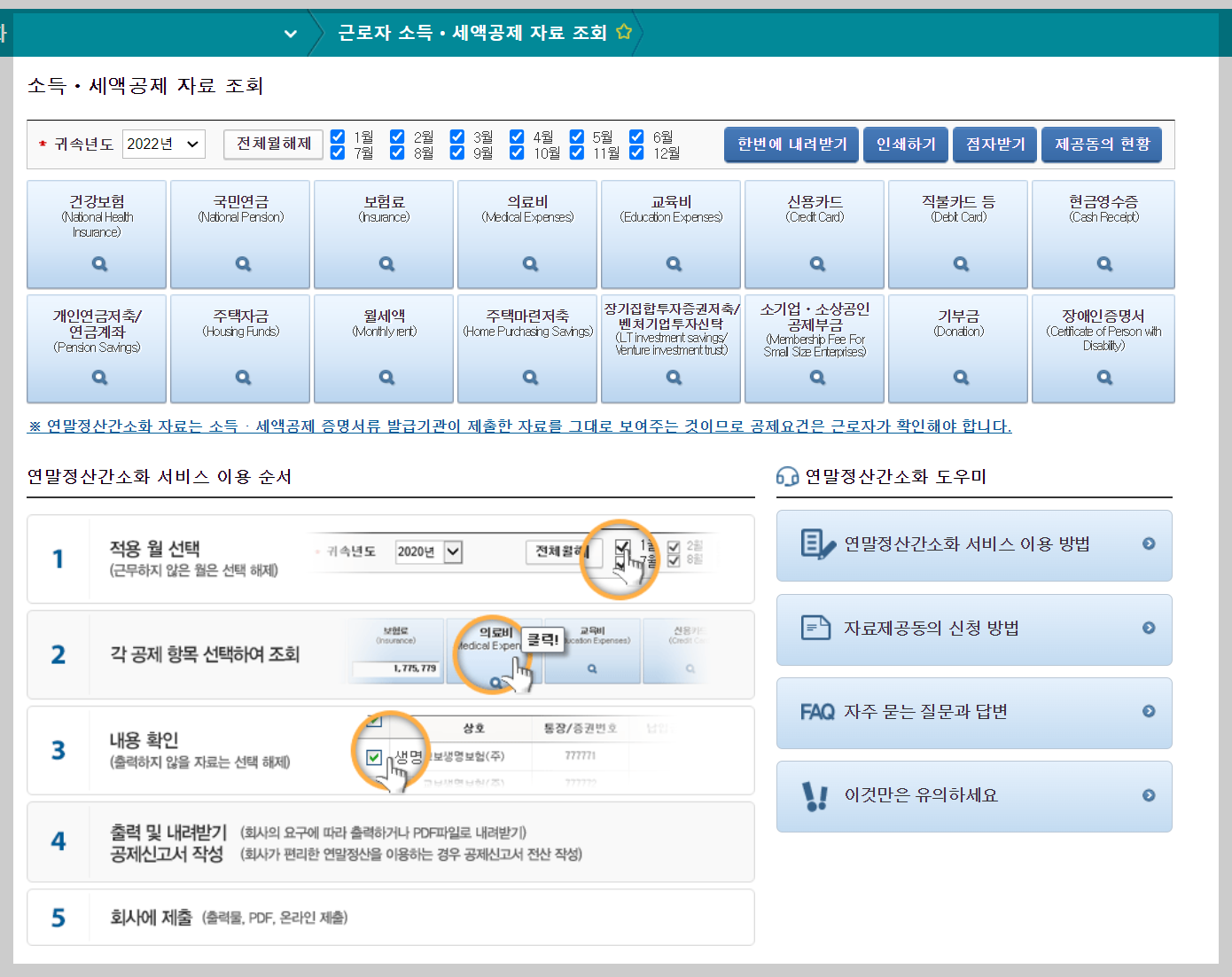Expand the FAQ 자주 묻는 질문과 답변 arrow

(1149, 711)
